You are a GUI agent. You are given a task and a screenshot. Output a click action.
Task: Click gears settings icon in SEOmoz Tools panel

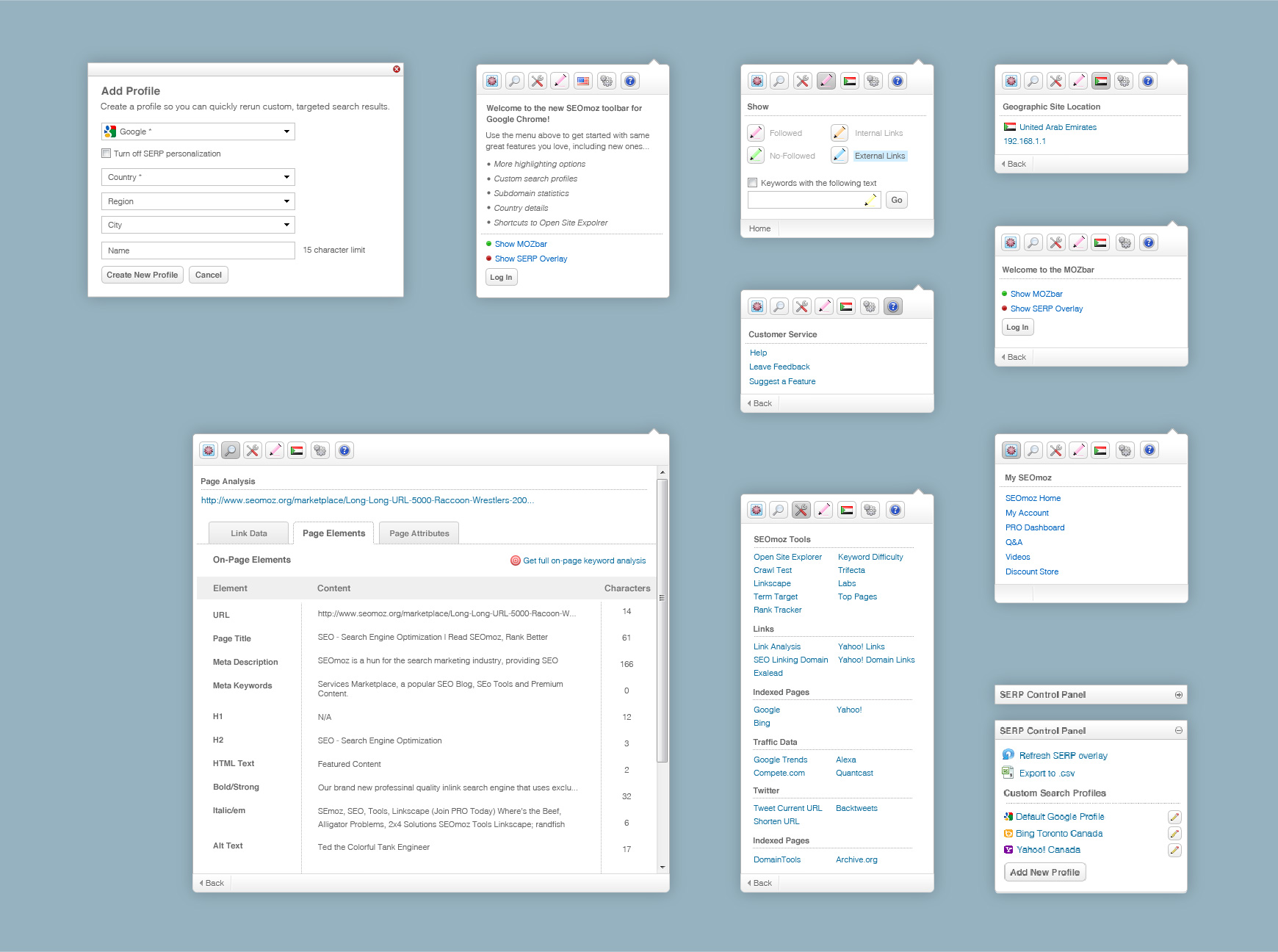870,510
